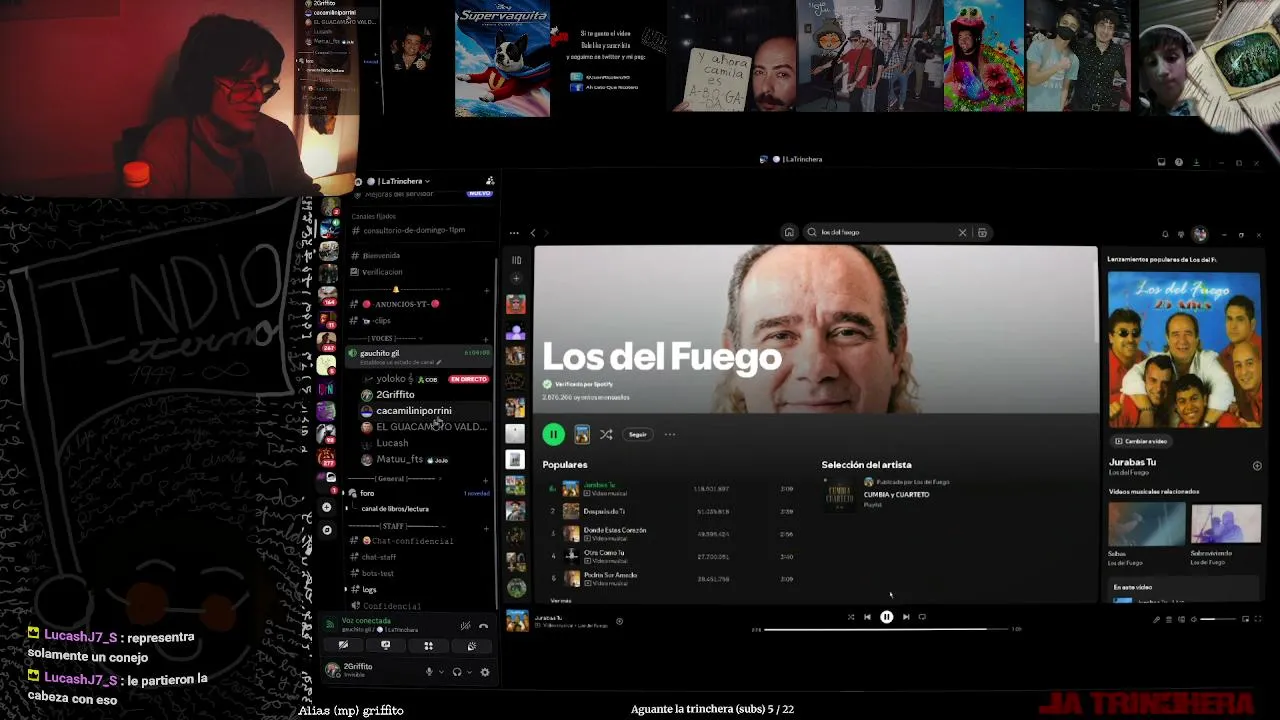Open Spotify notifications bell icon

1165,234
